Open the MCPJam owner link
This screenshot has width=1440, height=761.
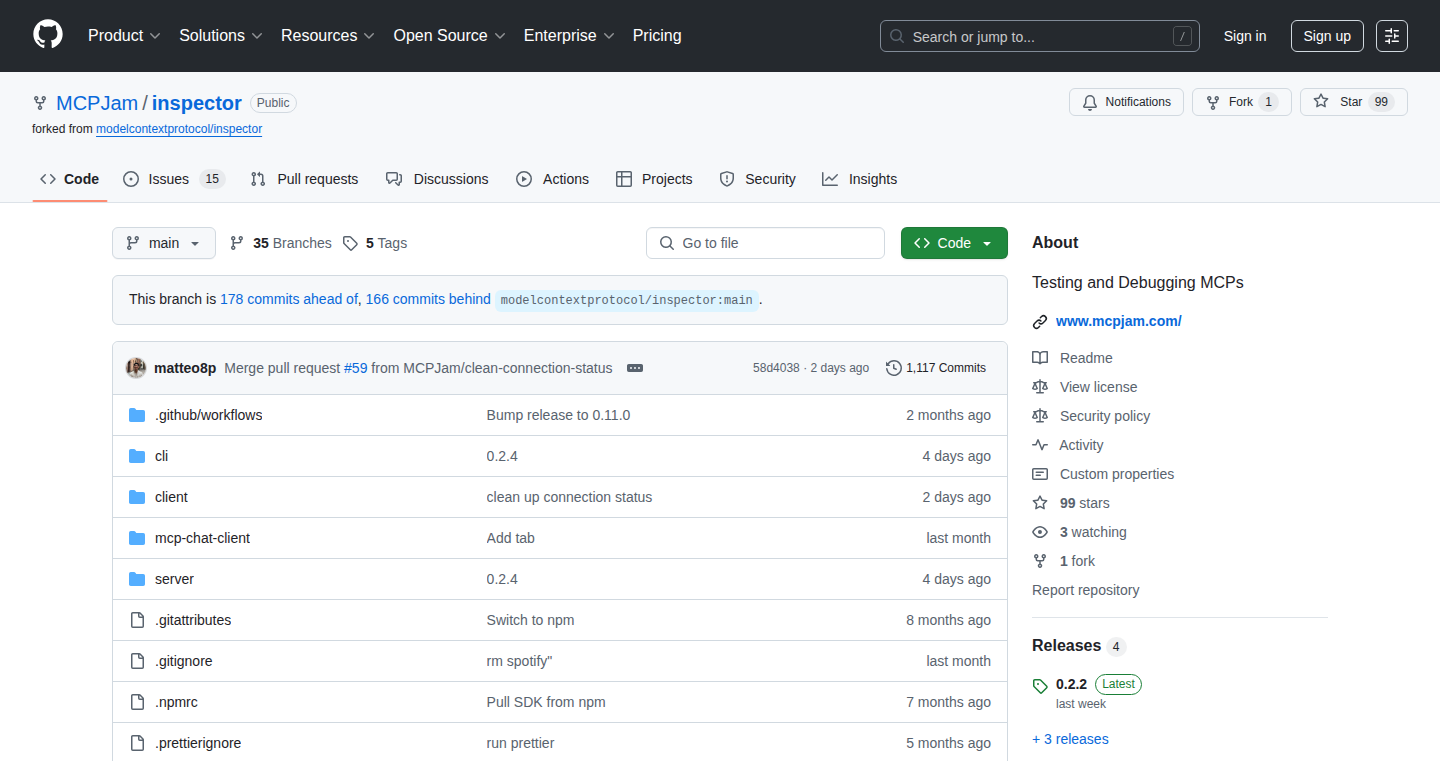tap(97, 103)
